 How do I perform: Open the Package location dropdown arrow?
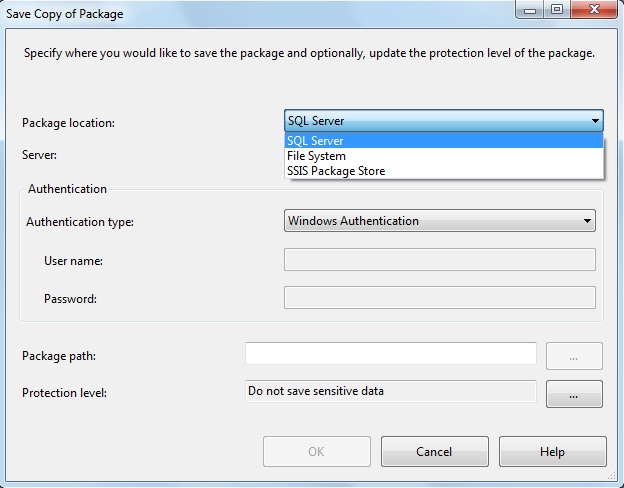(x=595, y=121)
